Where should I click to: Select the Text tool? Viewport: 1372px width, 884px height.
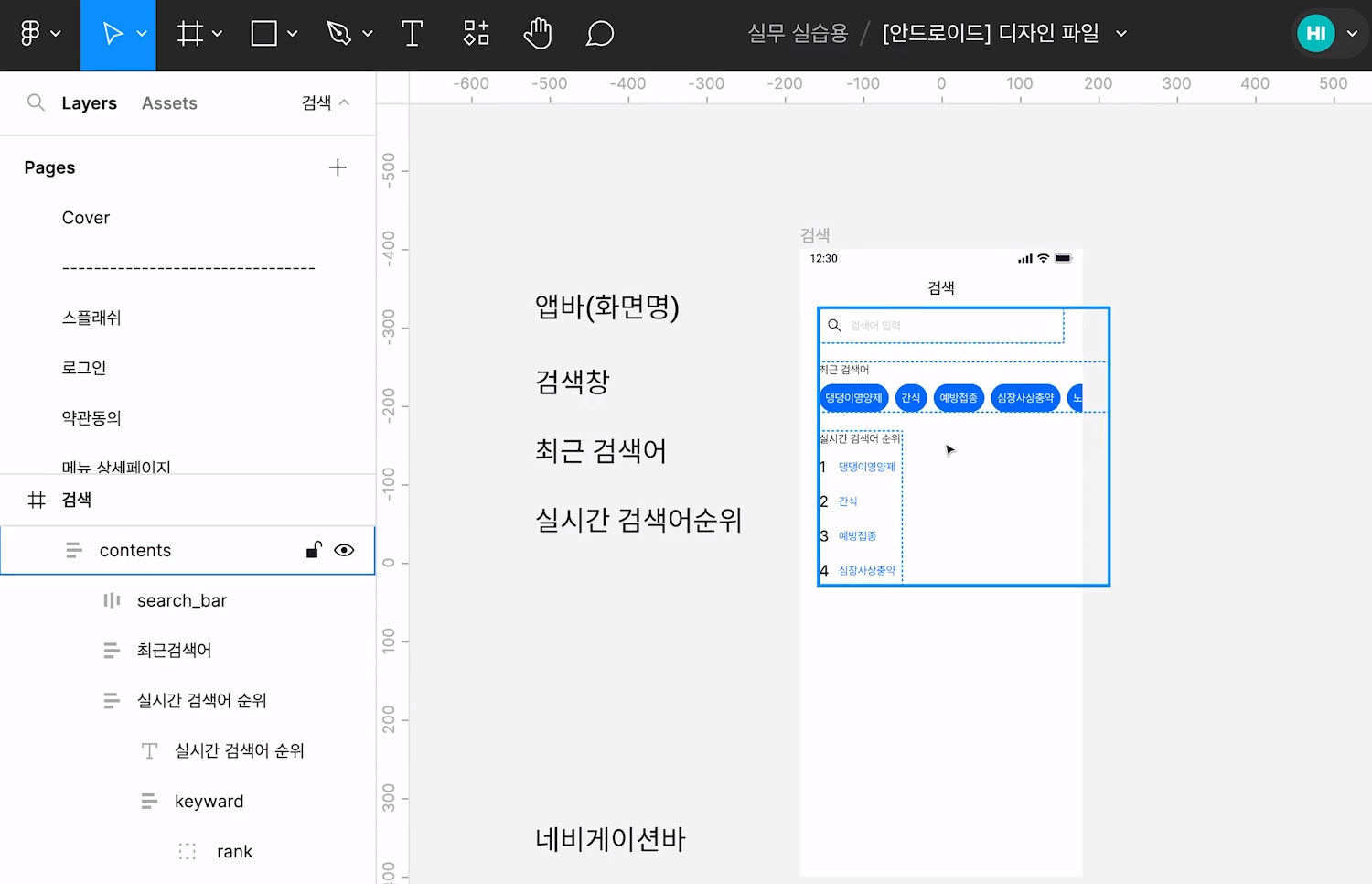click(x=413, y=34)
